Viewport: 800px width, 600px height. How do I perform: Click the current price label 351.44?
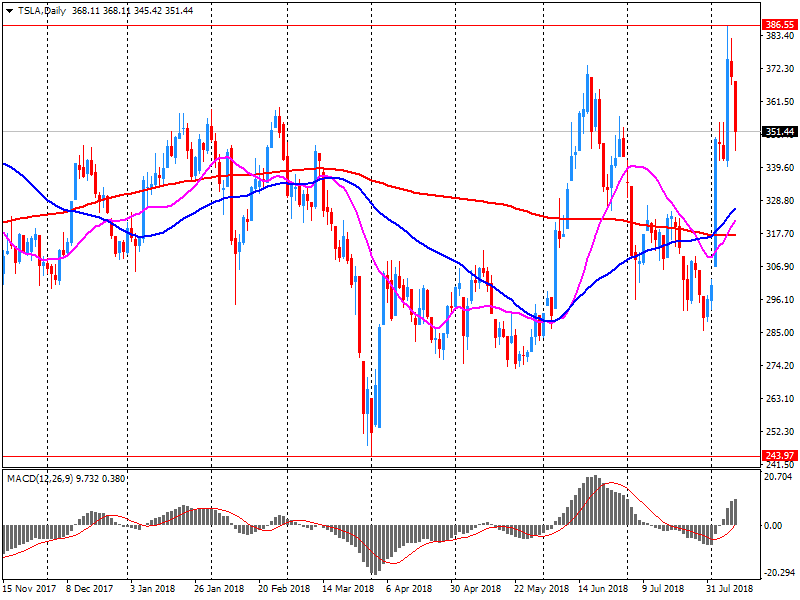(780, 132)
